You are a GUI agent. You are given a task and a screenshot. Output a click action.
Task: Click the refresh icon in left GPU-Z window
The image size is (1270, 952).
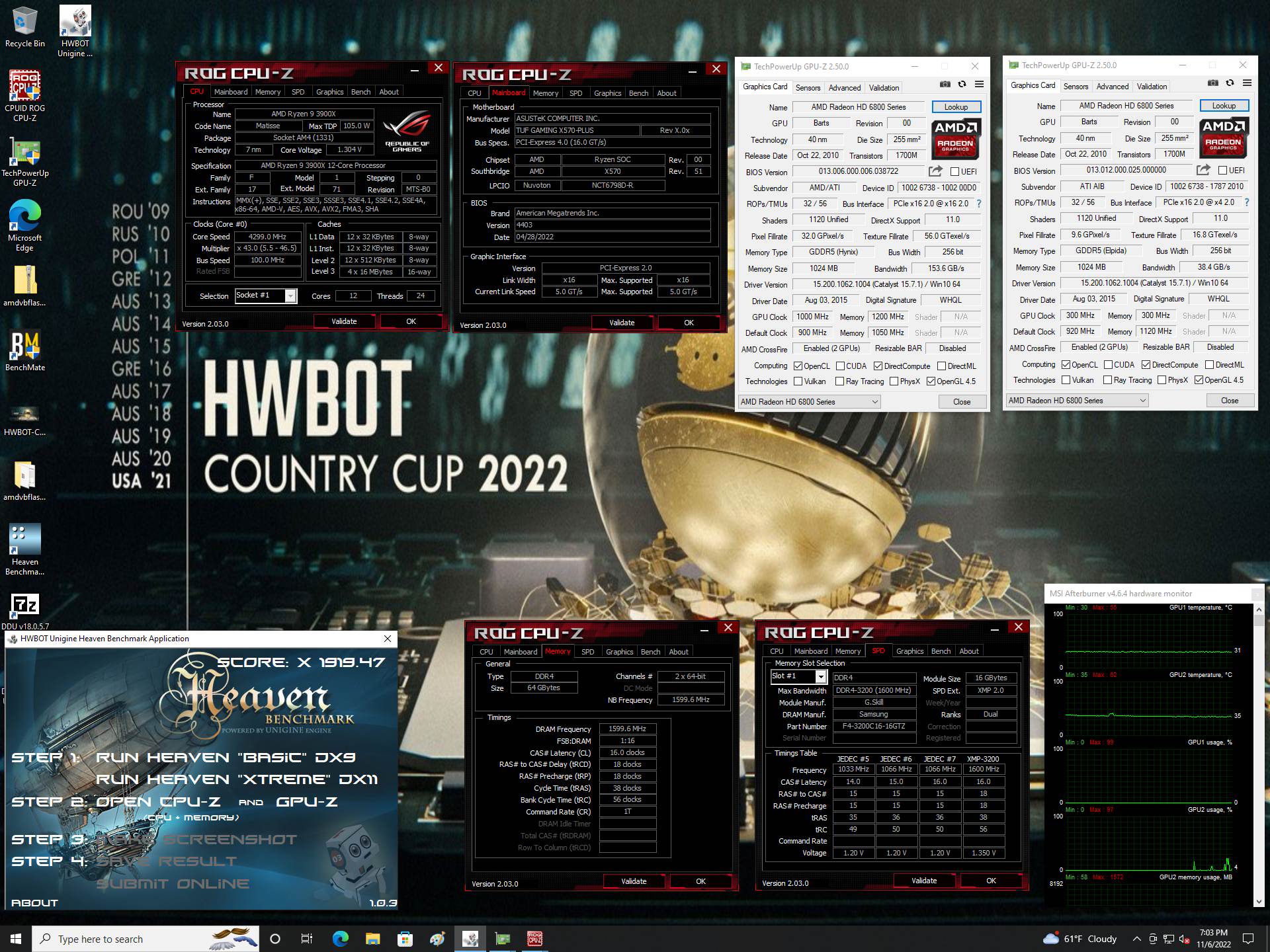(x=962, y=85)
